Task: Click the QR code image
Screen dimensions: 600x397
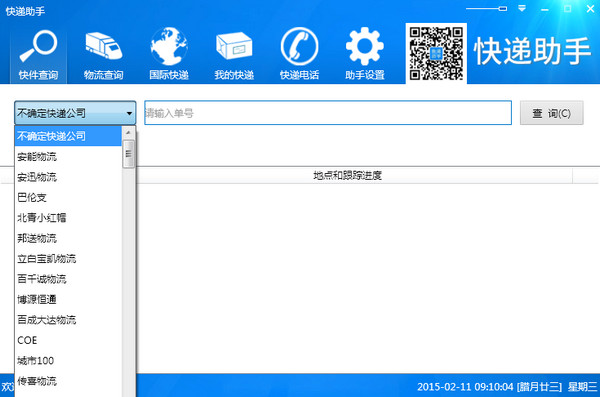Action: (x=436, y=53)
